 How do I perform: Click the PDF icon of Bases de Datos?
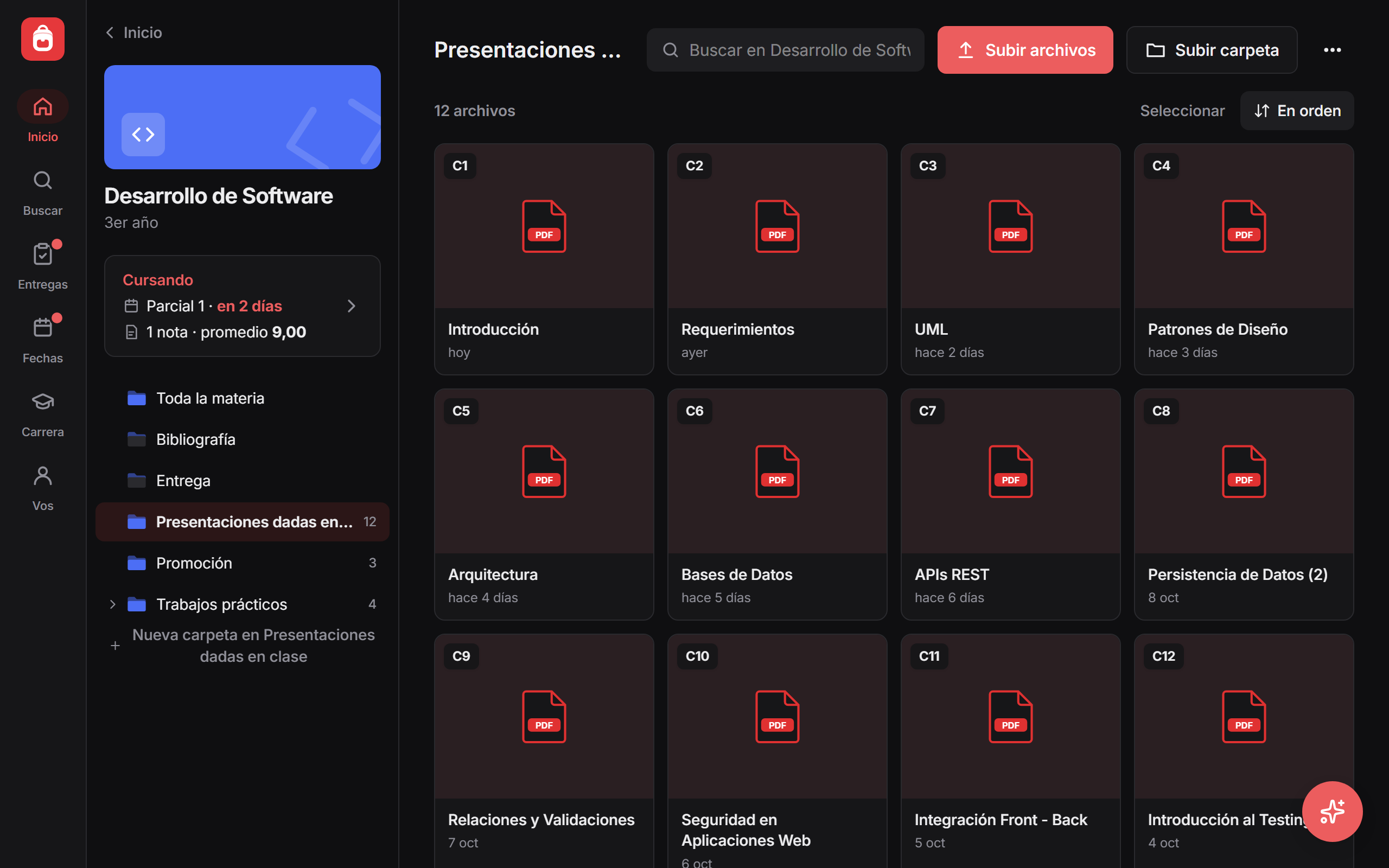coord(777,471)
